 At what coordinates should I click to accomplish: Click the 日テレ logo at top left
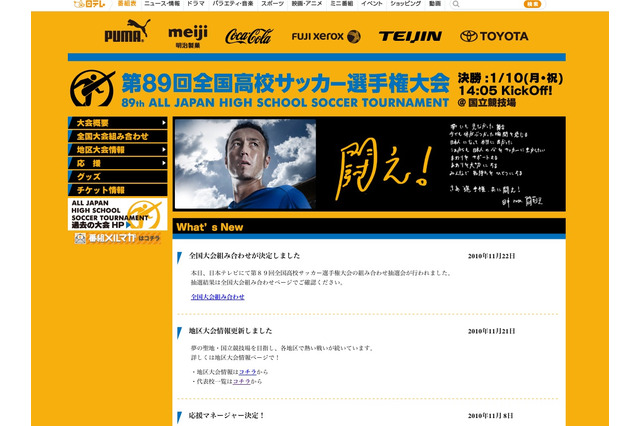point(89,4)
